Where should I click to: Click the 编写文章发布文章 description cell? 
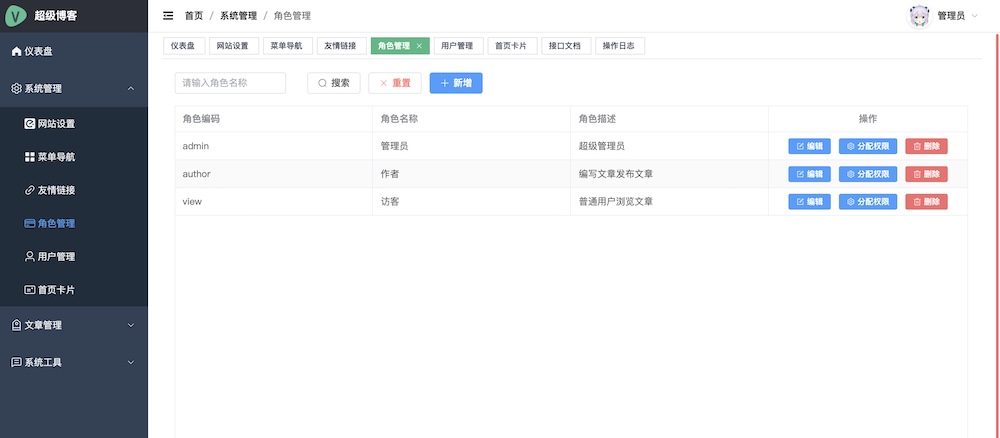point(669,174)
